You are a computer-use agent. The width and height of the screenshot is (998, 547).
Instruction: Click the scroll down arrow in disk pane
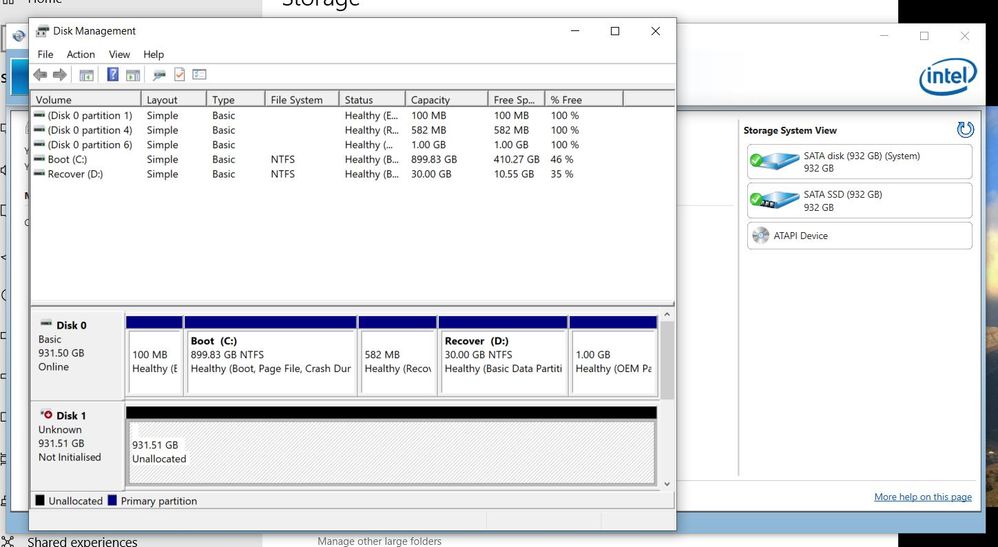[668, 484]
